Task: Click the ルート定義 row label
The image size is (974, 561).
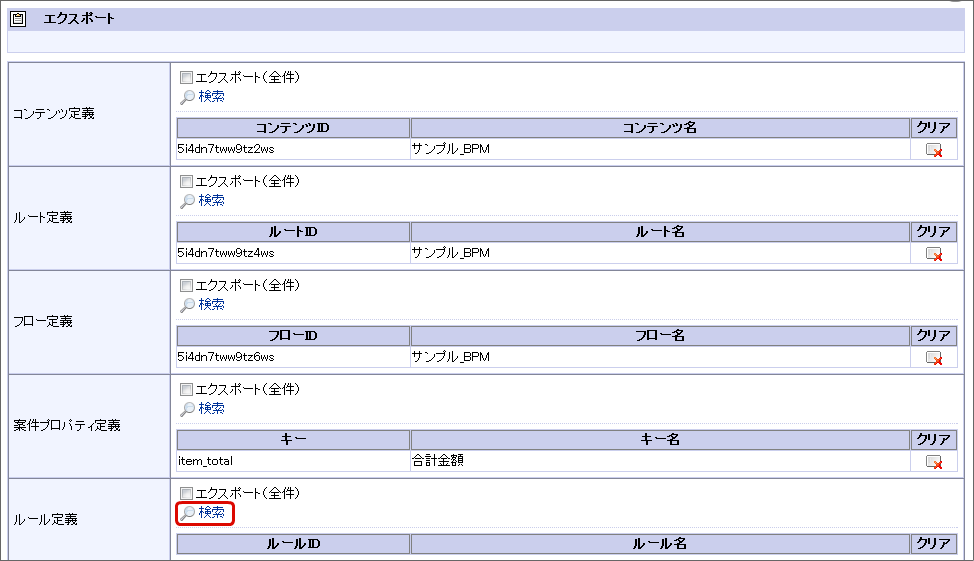Action: click(43, 218)
